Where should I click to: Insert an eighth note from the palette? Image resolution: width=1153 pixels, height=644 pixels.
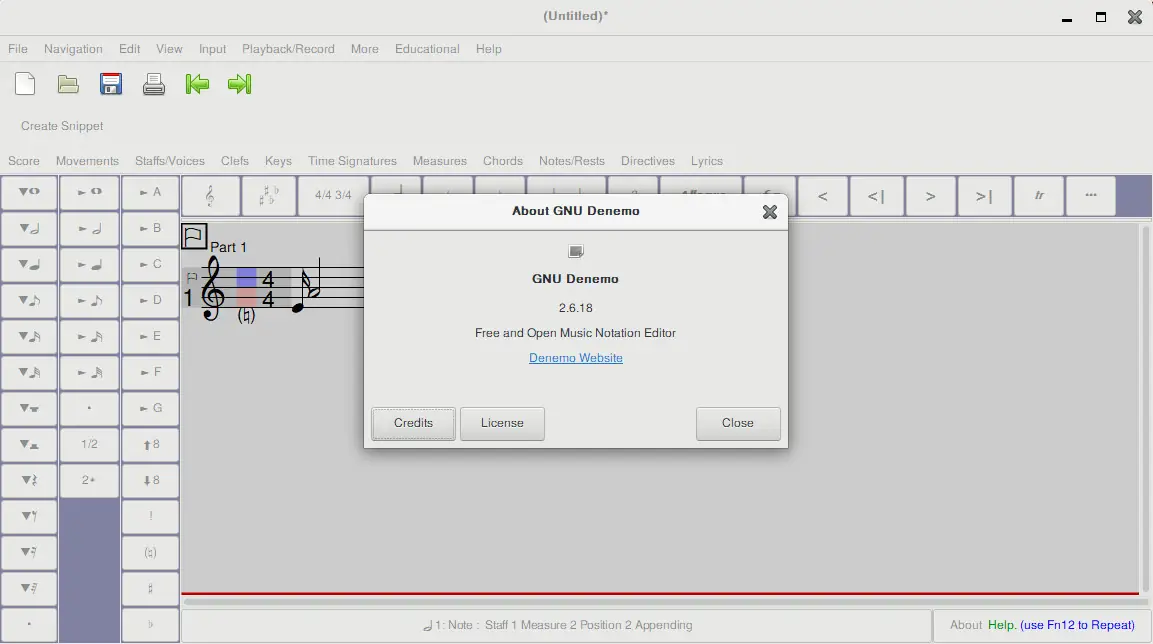pos(29,300)
